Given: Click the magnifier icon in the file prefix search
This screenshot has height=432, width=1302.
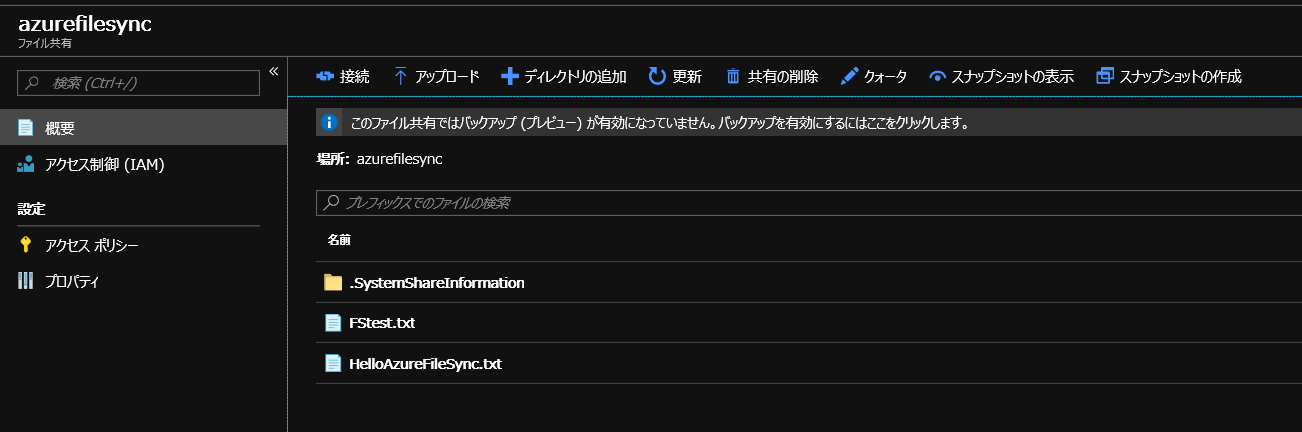Looking at the screenshot, I should click(x=331, y=203).
